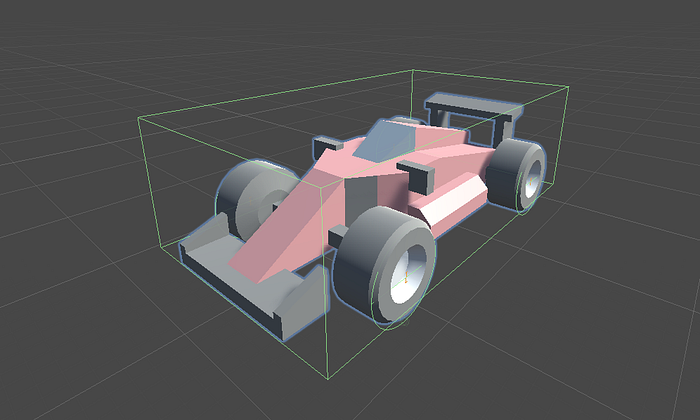Select the side mirror above the side pod
This screenshot has height=420, width=700.
(416, 176)
